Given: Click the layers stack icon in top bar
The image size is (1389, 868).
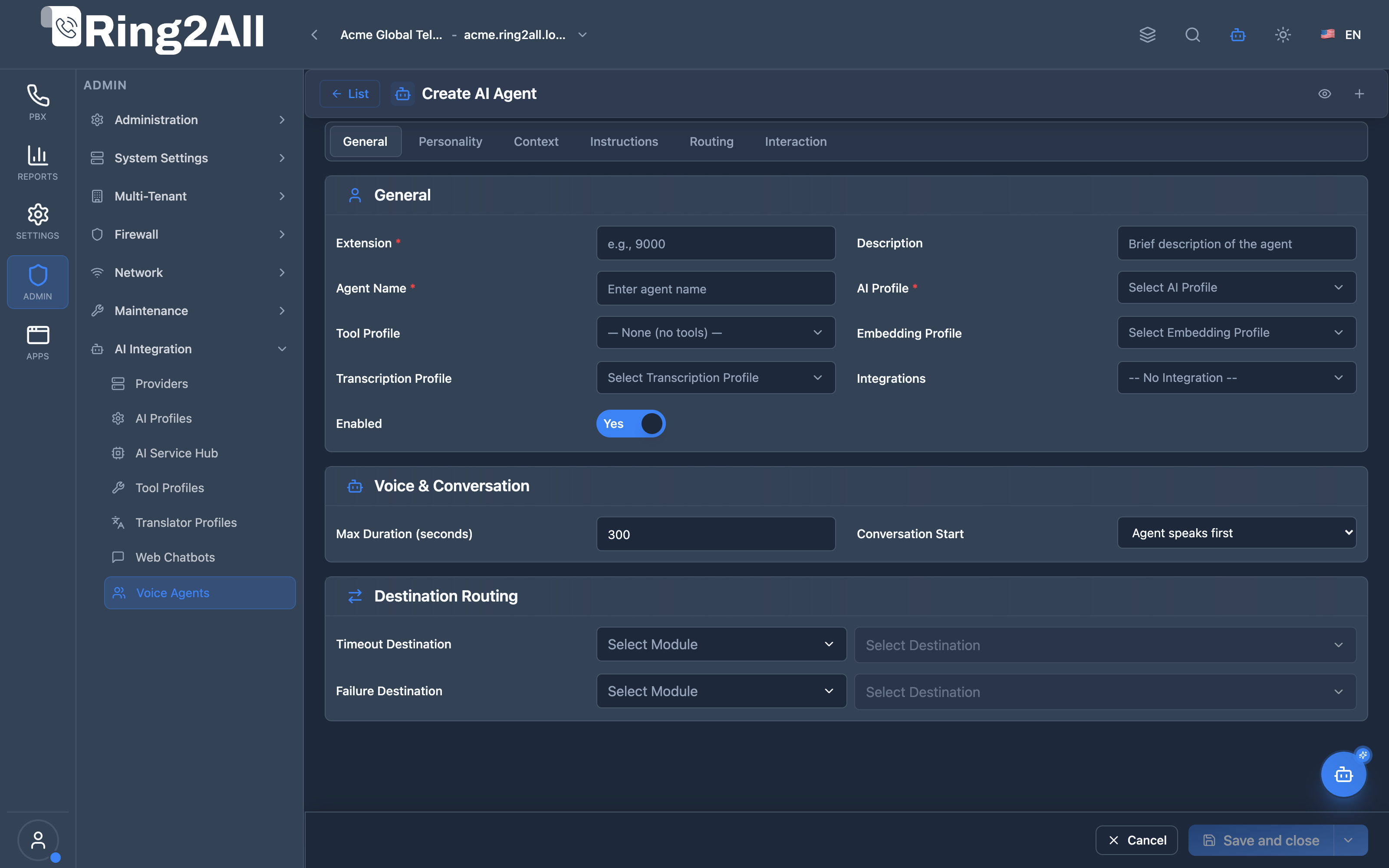Looking at the screenshot, I should 1147,34.
